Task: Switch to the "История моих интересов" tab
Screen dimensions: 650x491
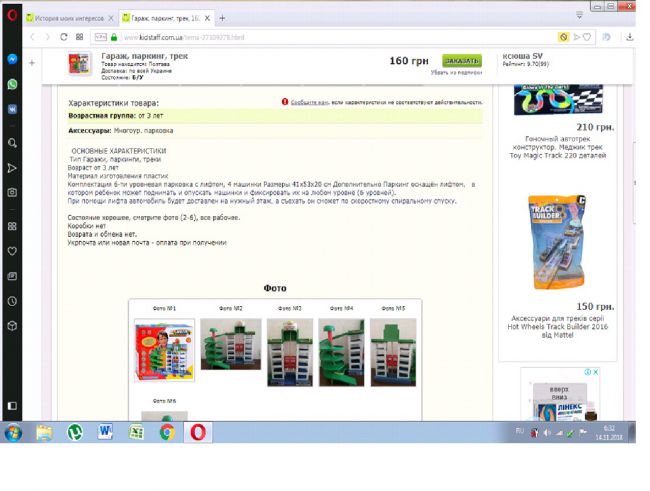Action: click(66, 18)
